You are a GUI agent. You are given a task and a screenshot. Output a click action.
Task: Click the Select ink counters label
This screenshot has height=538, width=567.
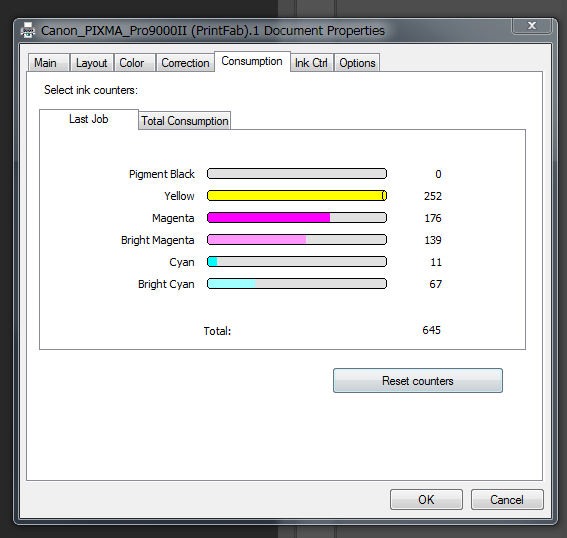(x=91, y=90)
